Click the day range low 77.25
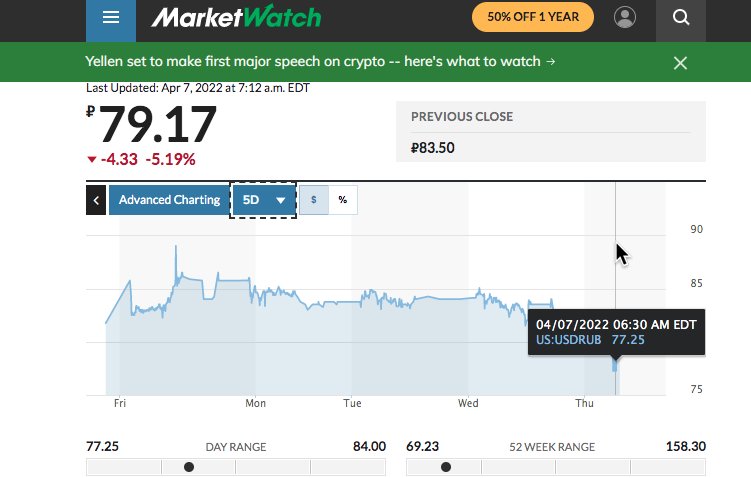 [x=102, y=447]
